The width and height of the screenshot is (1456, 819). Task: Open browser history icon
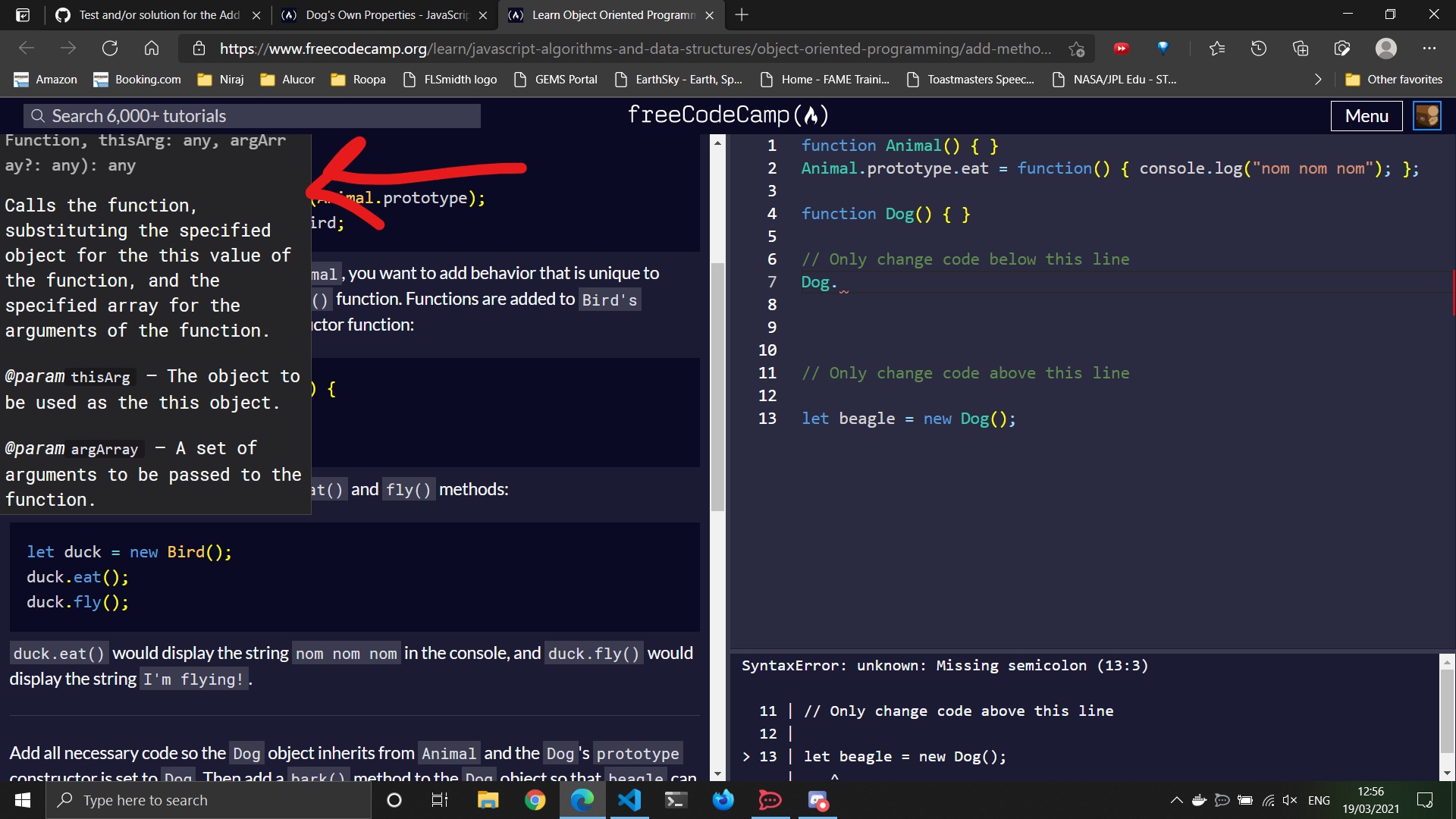[1259, 49]
